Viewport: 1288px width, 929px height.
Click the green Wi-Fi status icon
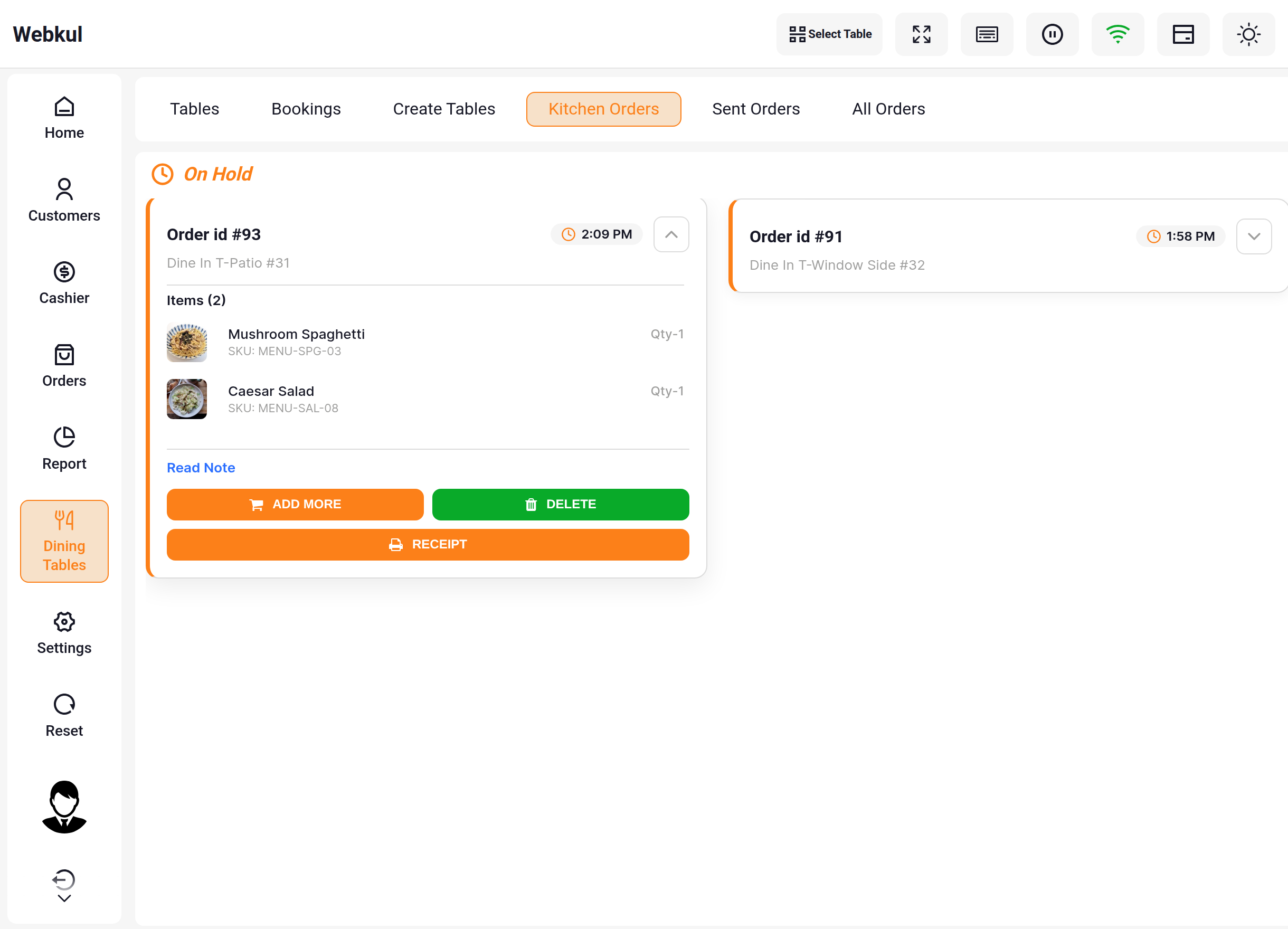(x=1117, y=34)
